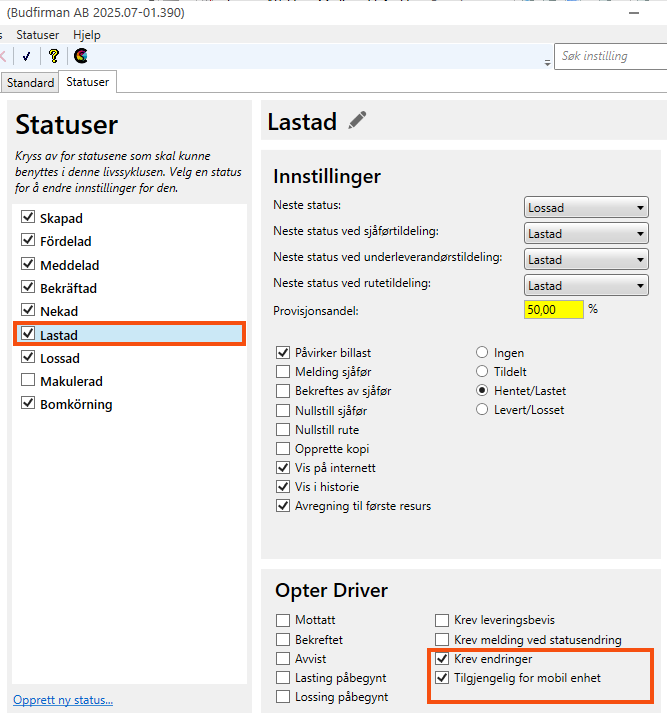Image resolution: width=667 pixels, height=718 pixels.
Task: Click the toolbar overflow arrow near search
Action: (546, 62)
